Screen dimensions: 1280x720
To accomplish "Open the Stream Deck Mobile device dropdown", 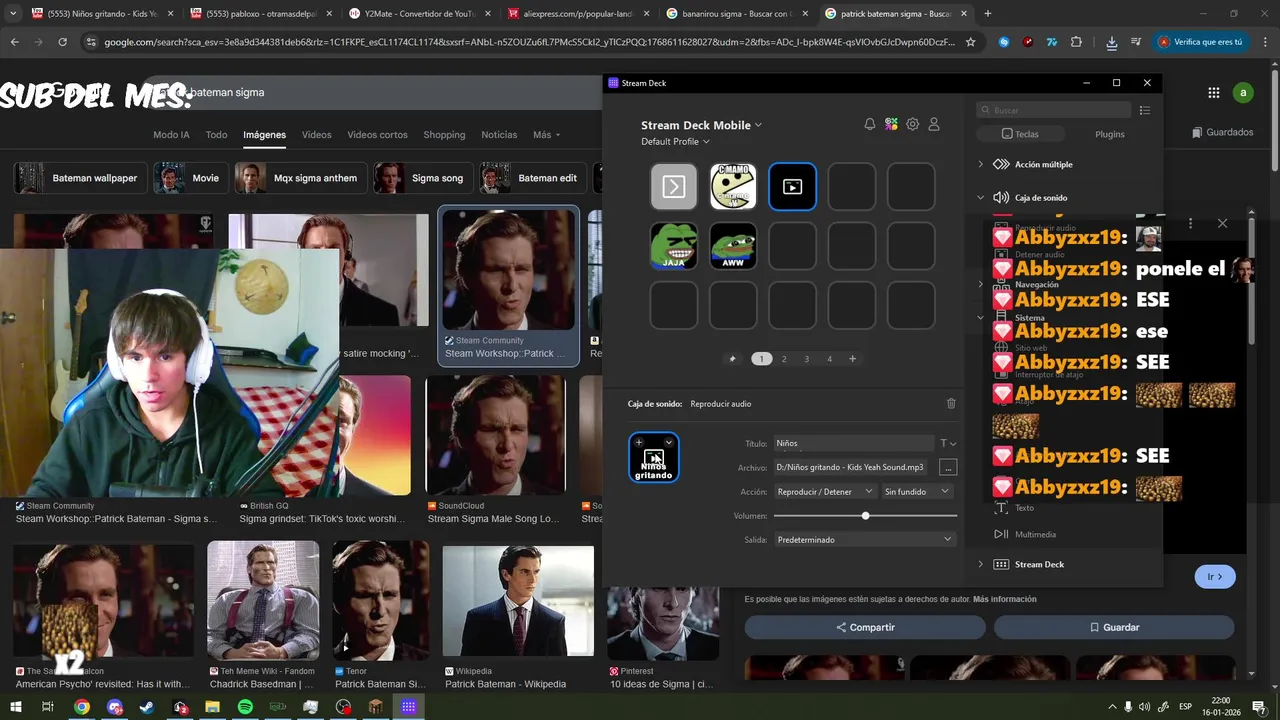I will [x=701, y=125].
